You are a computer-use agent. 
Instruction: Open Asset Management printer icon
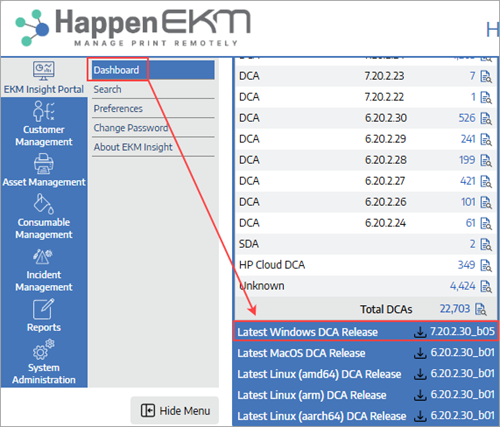[x=44, y=164]
